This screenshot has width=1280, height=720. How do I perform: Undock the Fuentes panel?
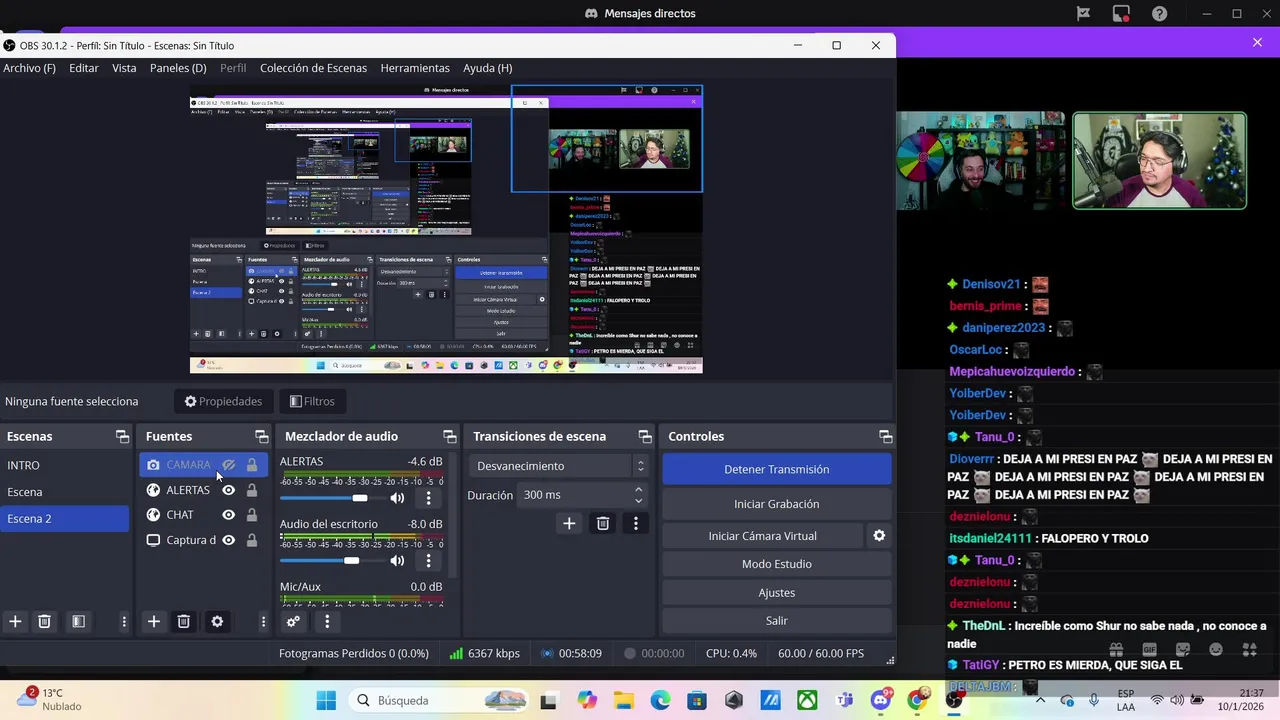(x=261, y=436)
